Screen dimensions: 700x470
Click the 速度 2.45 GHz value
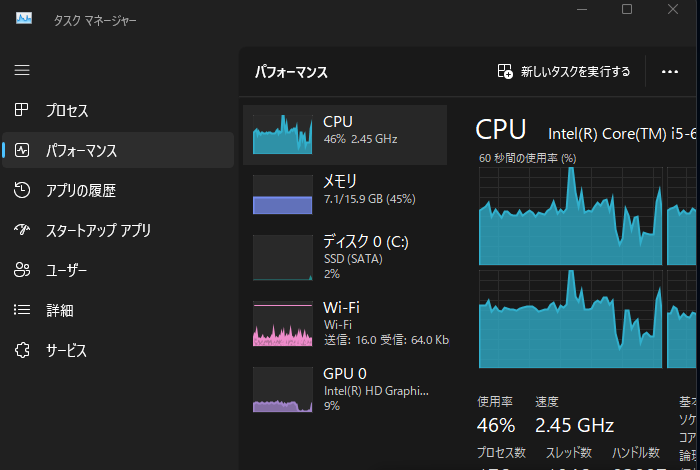(574, 425)
